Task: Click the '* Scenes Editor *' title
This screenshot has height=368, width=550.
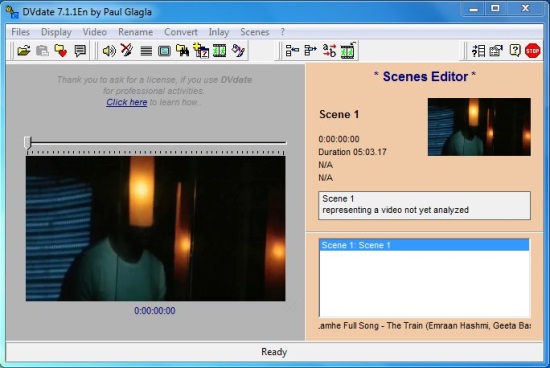Action: tap(425, 76)
